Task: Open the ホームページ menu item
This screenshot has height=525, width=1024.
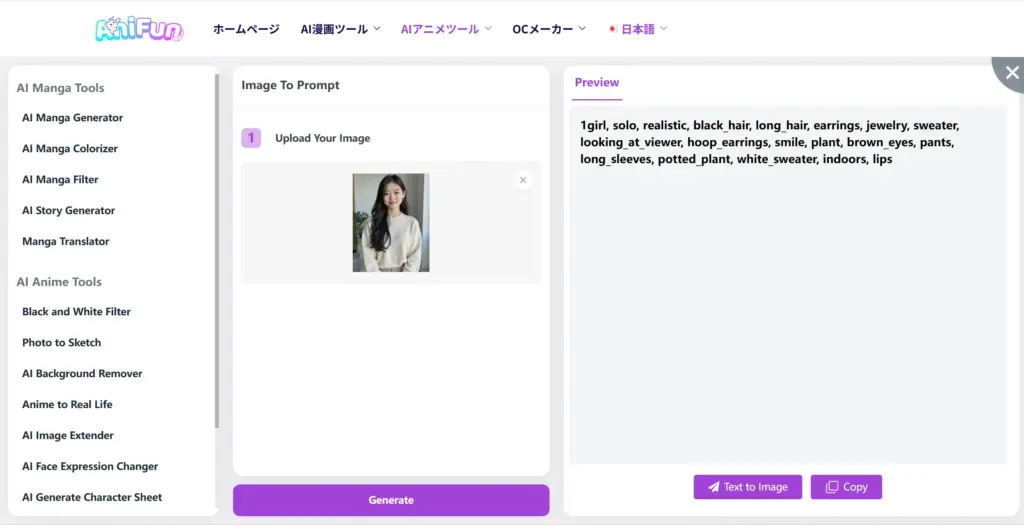Action: coord(246,29)
